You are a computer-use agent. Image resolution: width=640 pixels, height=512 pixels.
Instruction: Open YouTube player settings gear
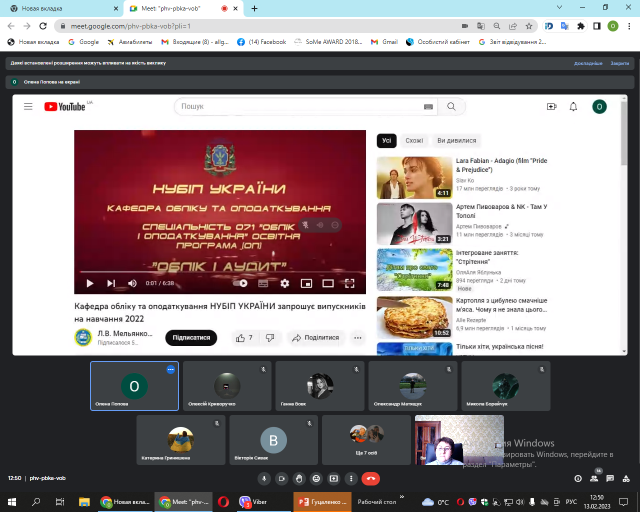[x=285, y=283]
